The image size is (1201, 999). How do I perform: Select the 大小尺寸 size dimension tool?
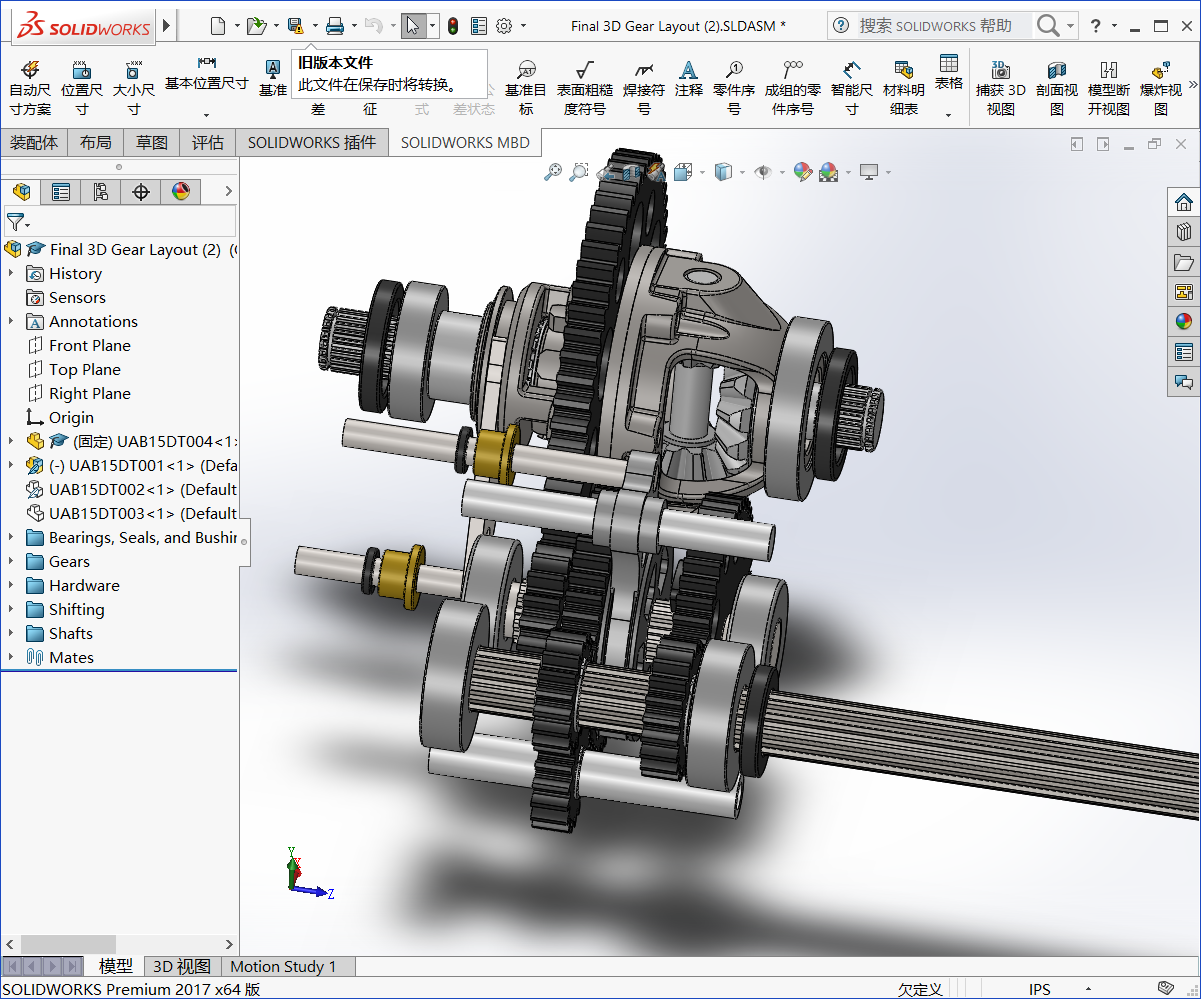[134, 88]
